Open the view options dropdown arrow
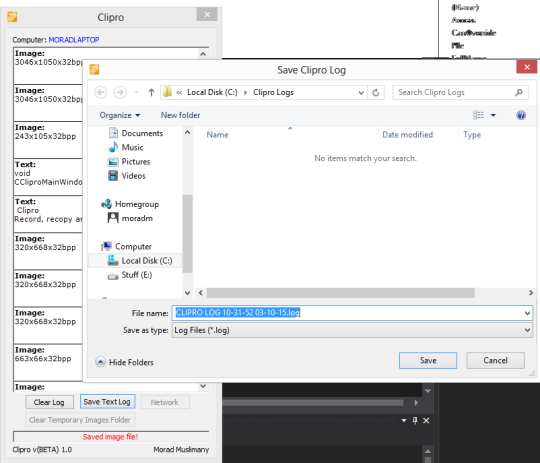540x463 pixels. (493, 115)
